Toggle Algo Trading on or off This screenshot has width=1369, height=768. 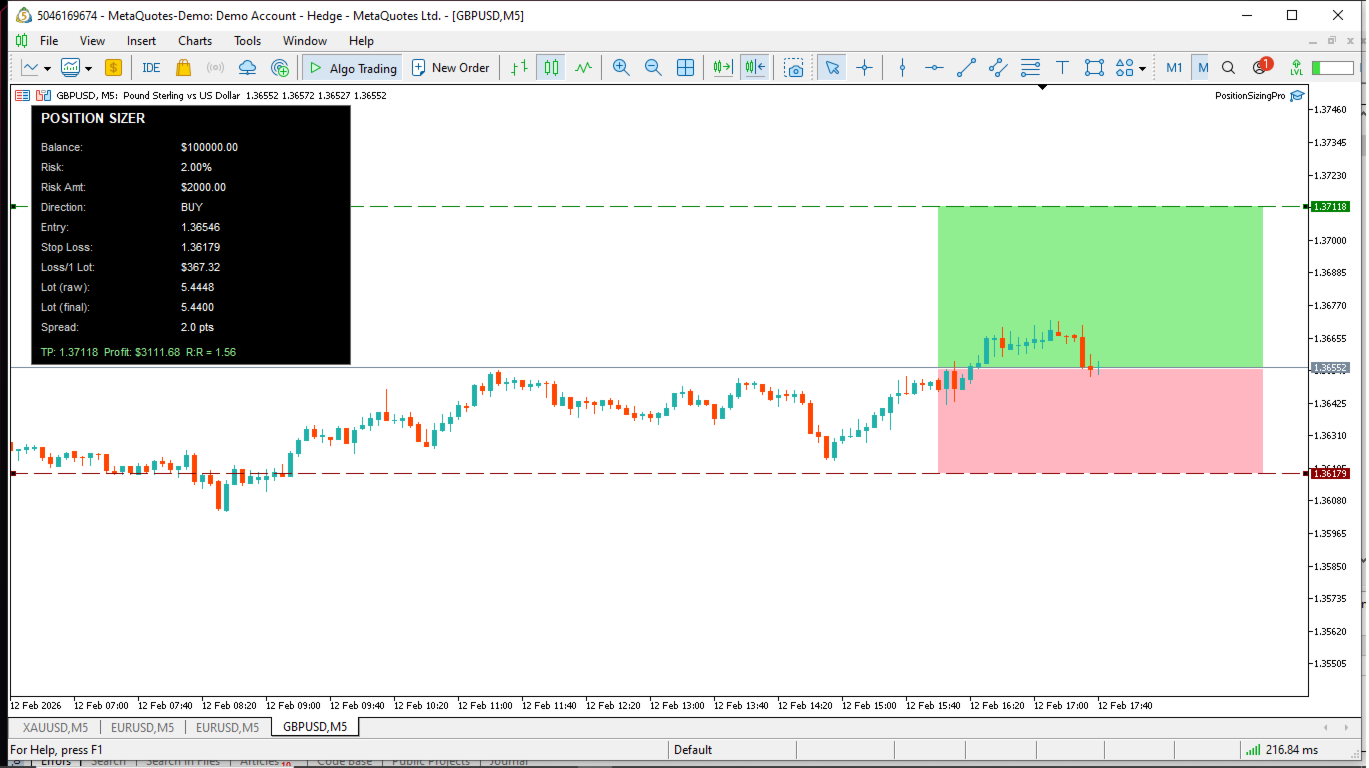352,68
